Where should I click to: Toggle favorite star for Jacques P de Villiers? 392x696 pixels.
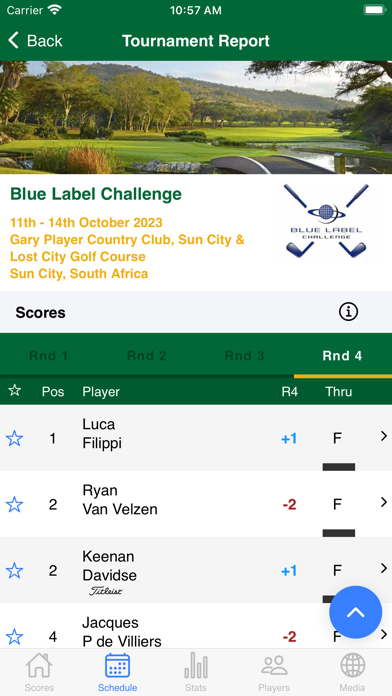pyautogui.click(x=14, y=637)
